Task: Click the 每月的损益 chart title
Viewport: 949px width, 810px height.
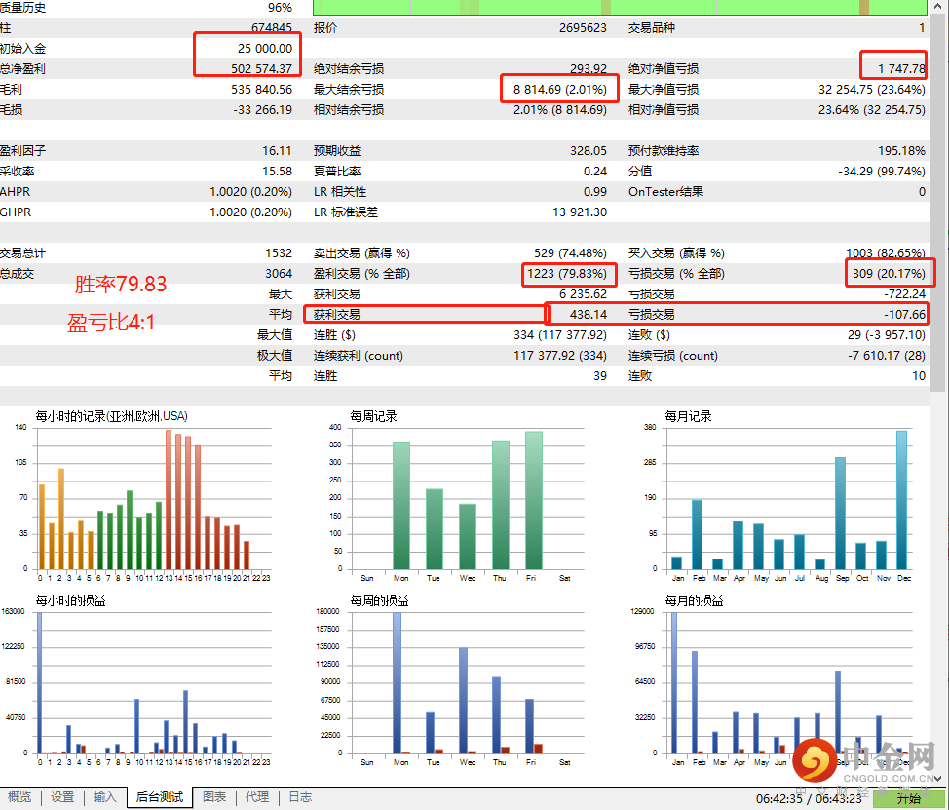Action: 694,601
